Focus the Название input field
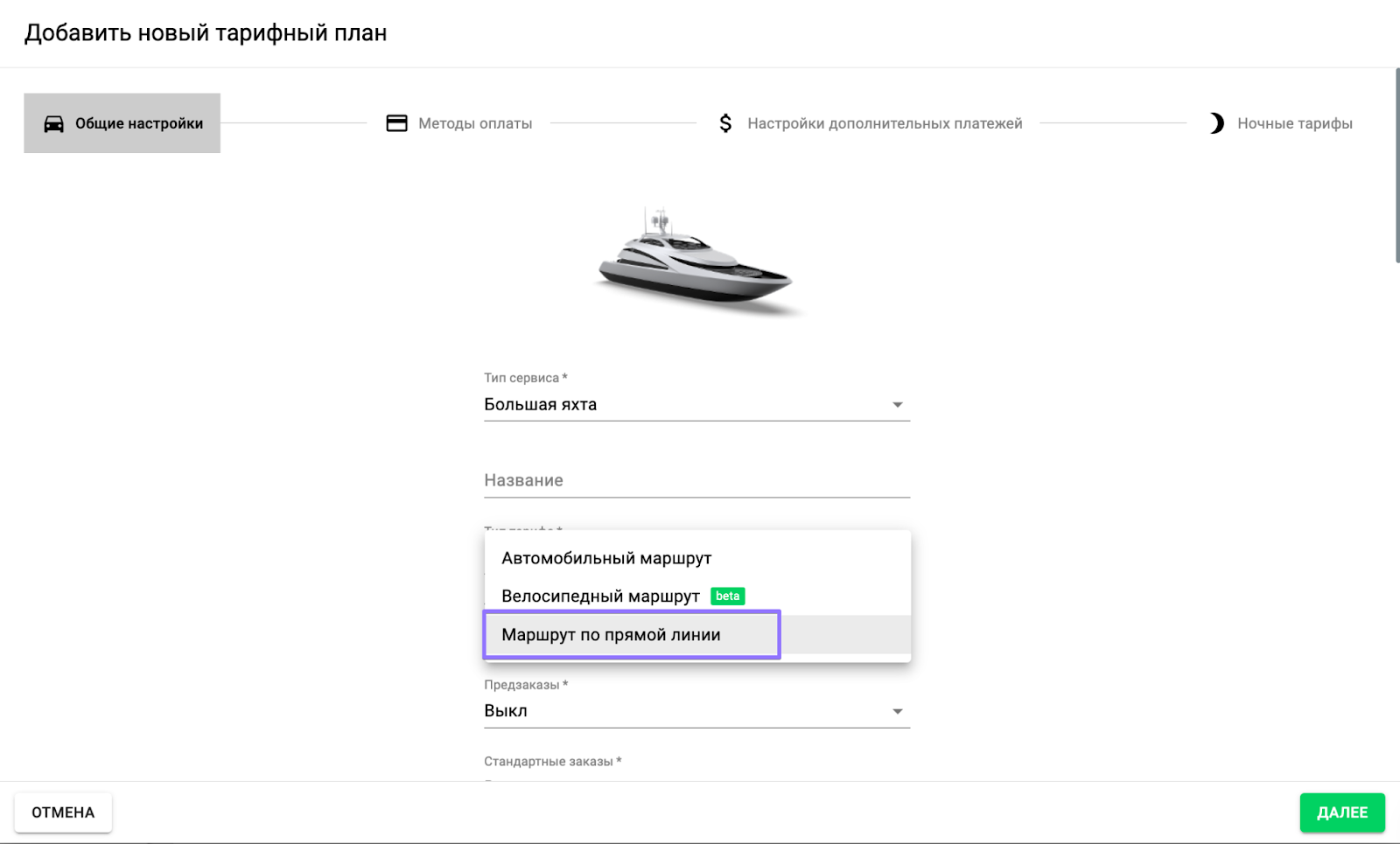This screenshot has width=1400, height=844. coord(696,480)
